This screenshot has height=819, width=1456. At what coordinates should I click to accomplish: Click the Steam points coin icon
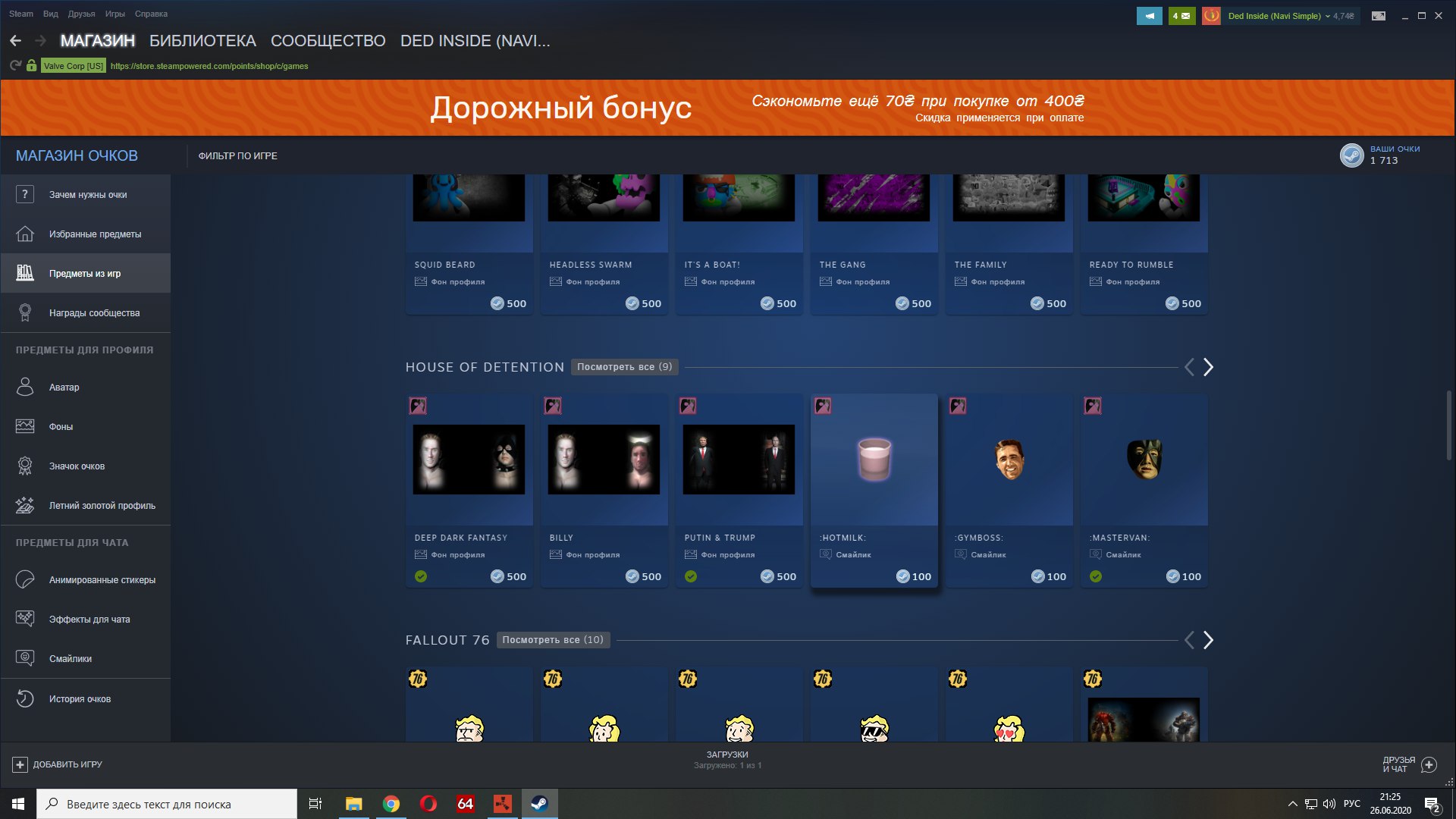pos(1351,155)
